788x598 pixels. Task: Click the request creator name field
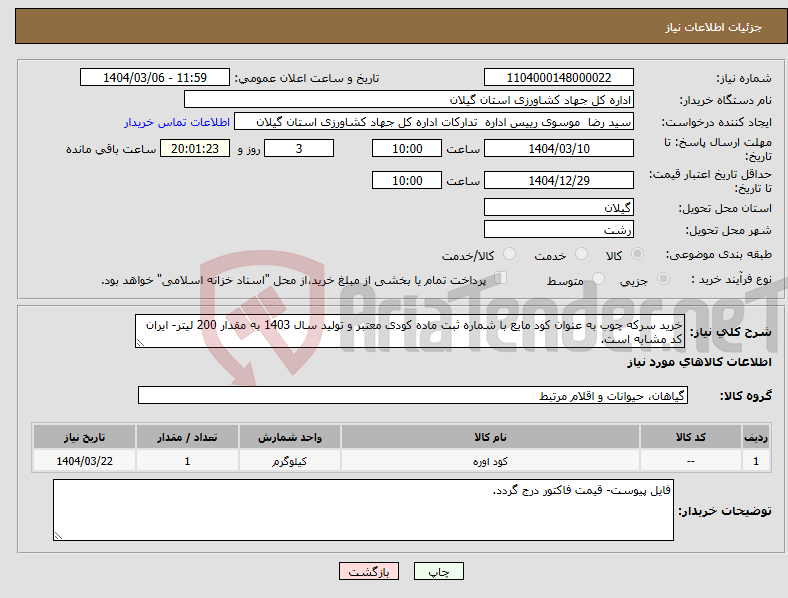click(x=434, y=122)
